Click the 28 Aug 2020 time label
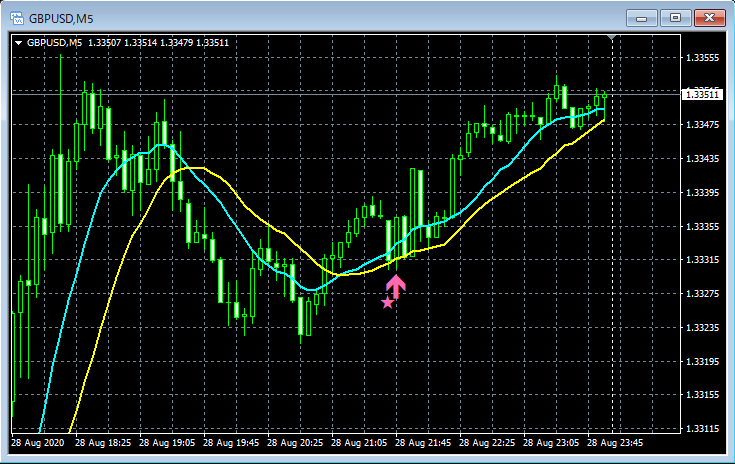Screen dimensions: 735x464 [x=38, y=442]
